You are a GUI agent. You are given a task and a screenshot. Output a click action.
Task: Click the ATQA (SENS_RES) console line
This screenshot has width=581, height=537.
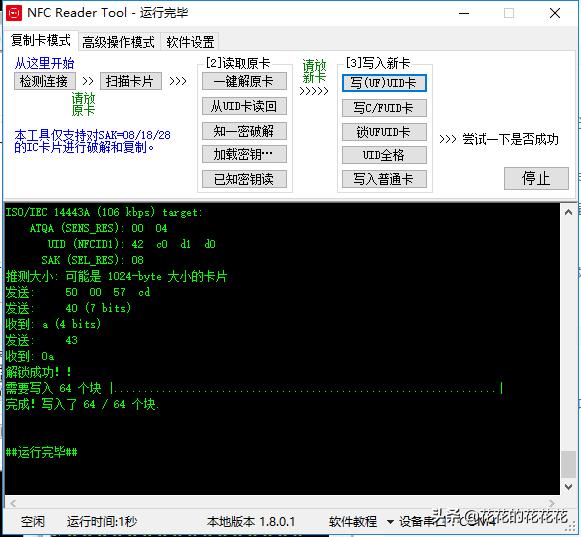[x=99, y=228]
